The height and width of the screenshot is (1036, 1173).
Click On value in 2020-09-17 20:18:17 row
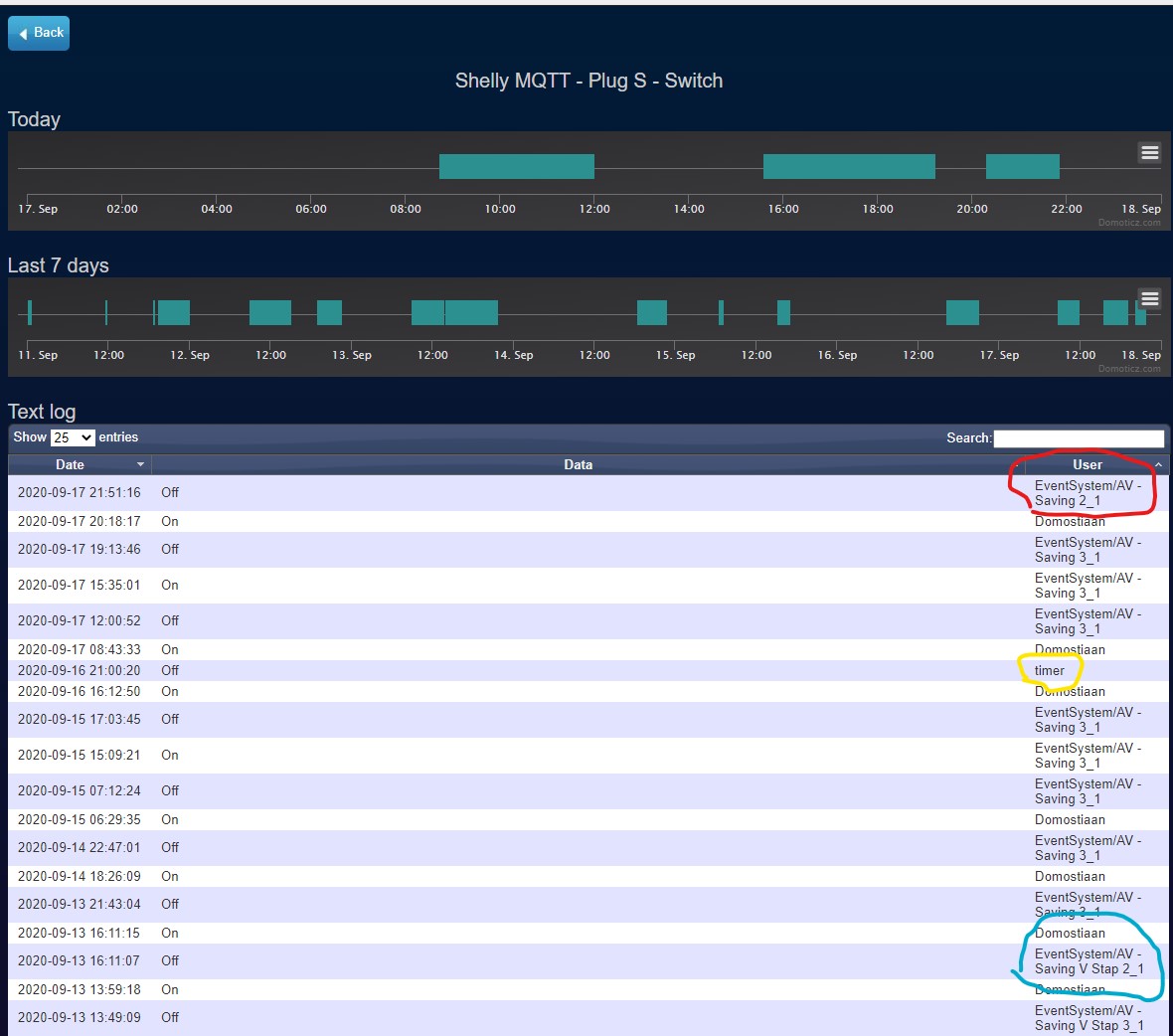(x=170, y=521)
